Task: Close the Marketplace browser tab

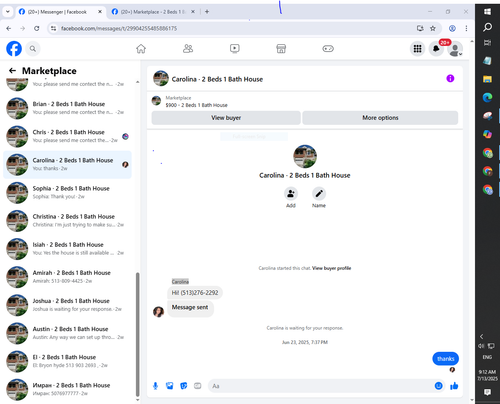Action: [193, 12]
